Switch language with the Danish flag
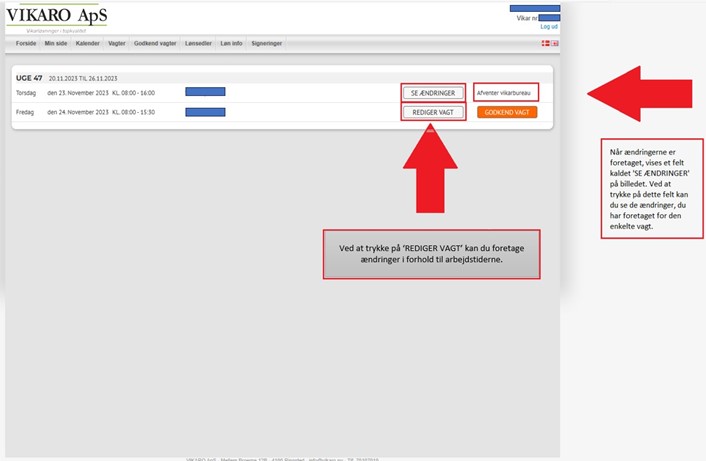The width and height of the screenshot is (706, 461). click(x=545, y=44)
